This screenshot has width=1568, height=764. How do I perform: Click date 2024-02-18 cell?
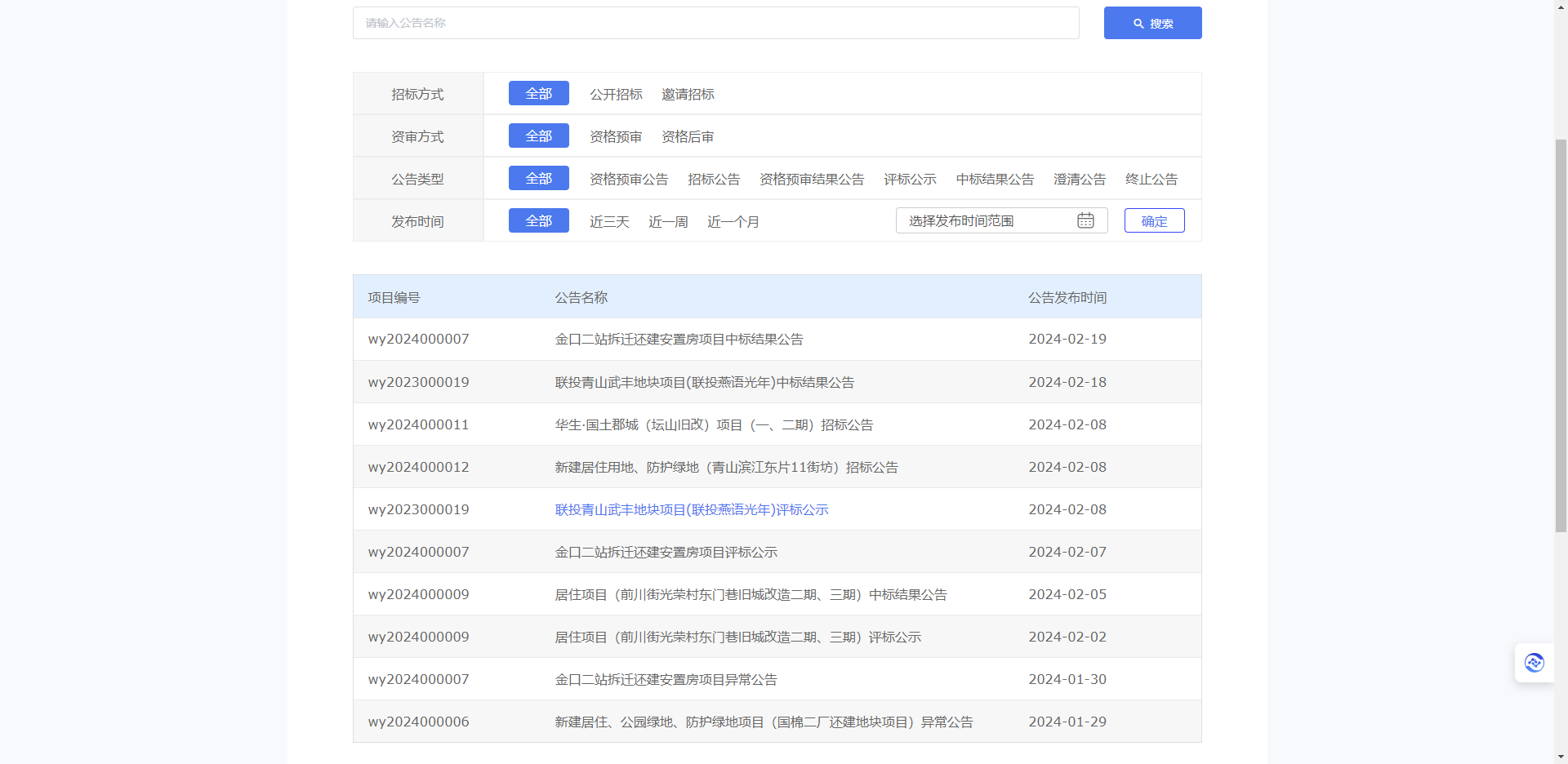click(x=1067, y=382)
